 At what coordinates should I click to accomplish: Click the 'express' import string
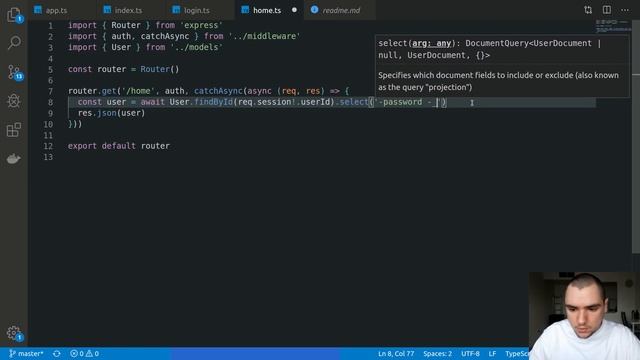coord(201,25)
